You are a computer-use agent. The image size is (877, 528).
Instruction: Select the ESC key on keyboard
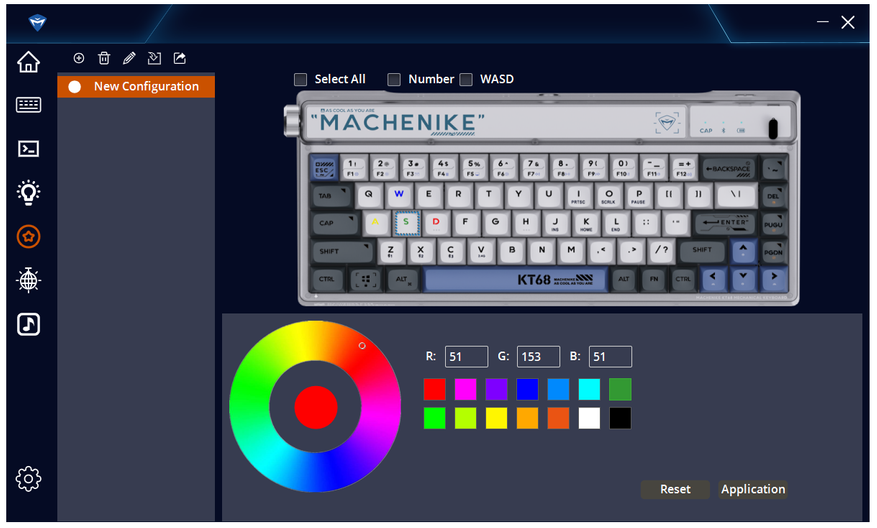coord(324,167)
